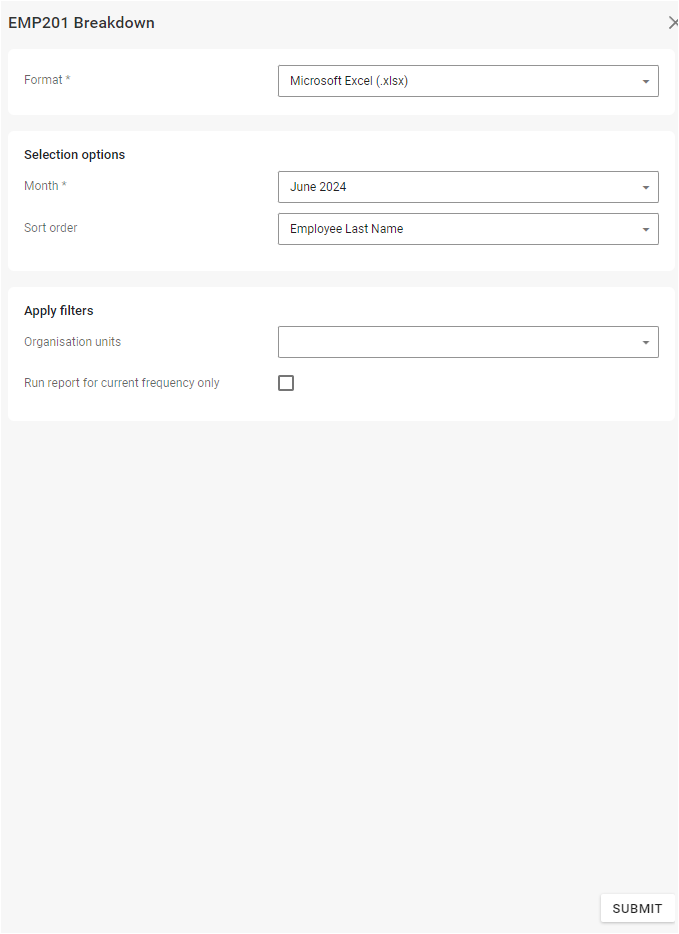The height and width of the screenshot is (934, 679).
Task: Enable Run report for current frequency checkbox
Action: (286, 383)
